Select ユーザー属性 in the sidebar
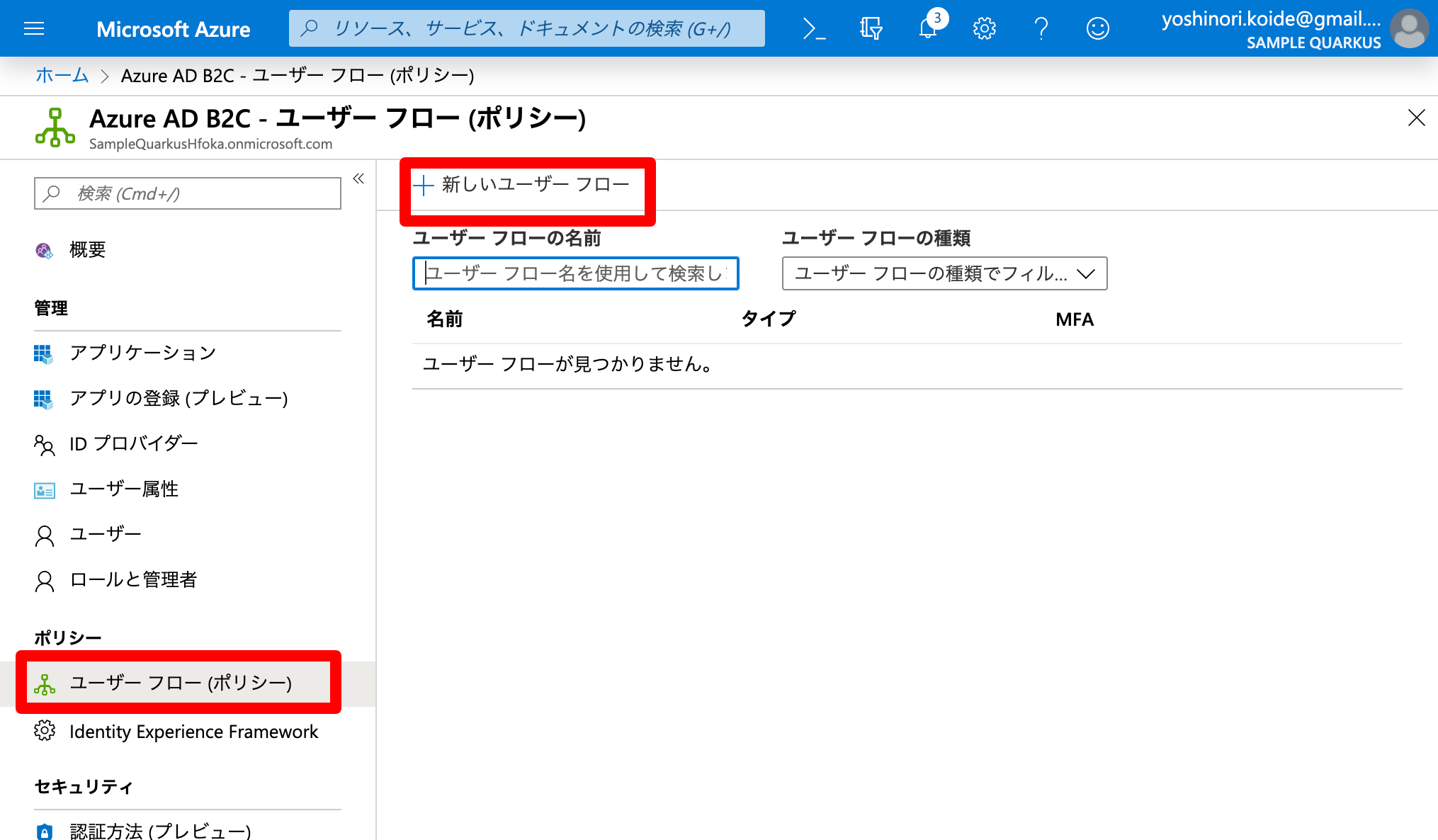This screenshot has width=1438, height=840. pyautogui.click(x=124, y=489)
